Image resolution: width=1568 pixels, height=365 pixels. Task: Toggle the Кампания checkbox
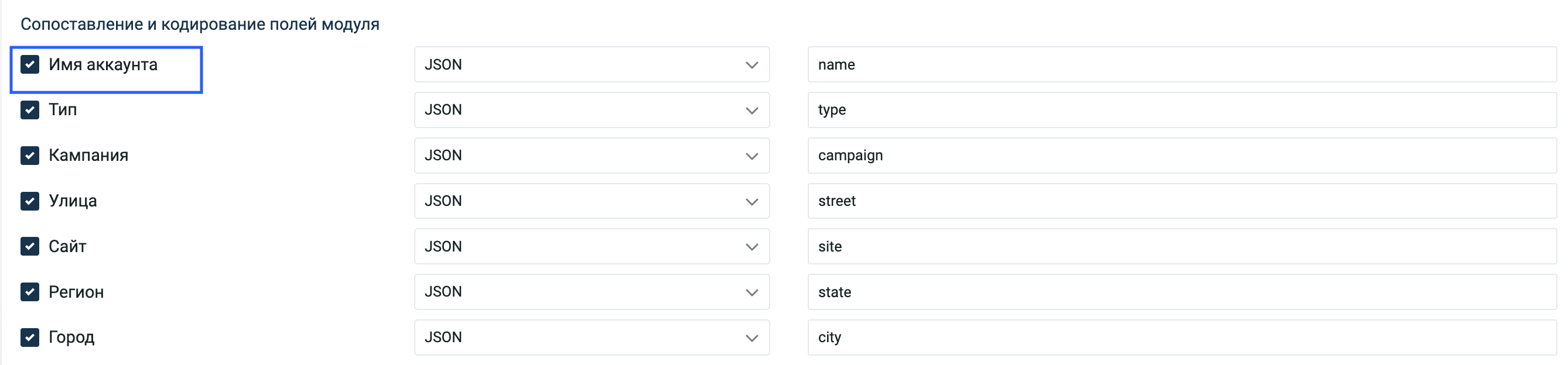pyautogui.click(x=30, y=156)
